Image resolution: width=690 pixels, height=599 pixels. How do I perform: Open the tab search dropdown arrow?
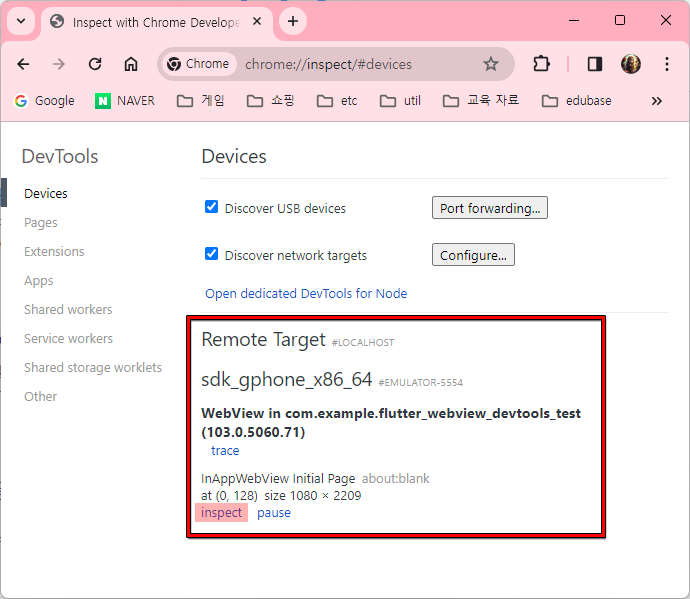pyautogui.click(x=21, y=21)
